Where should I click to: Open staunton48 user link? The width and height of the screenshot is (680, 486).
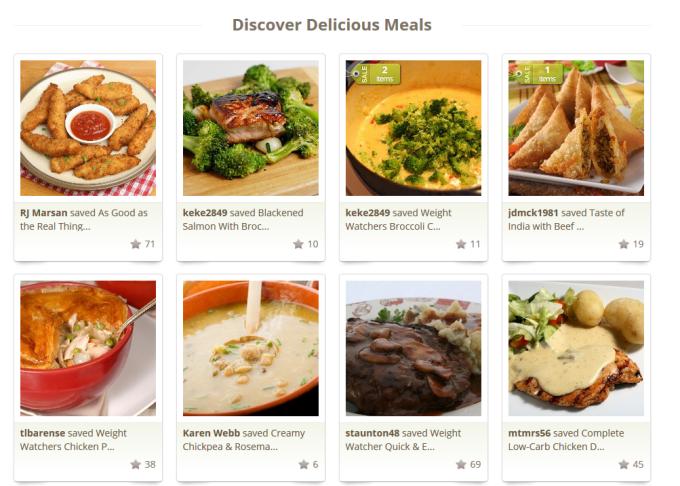372,433
